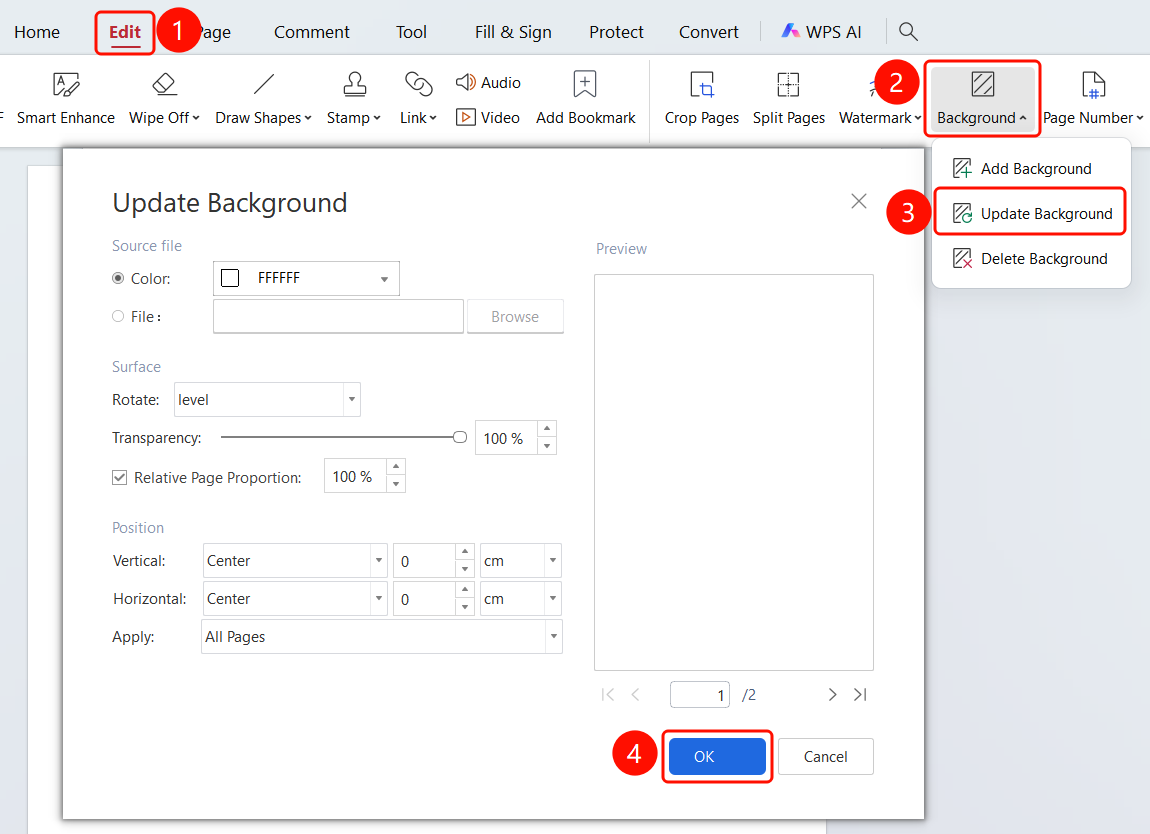Close the Update Background dialog

859,201
